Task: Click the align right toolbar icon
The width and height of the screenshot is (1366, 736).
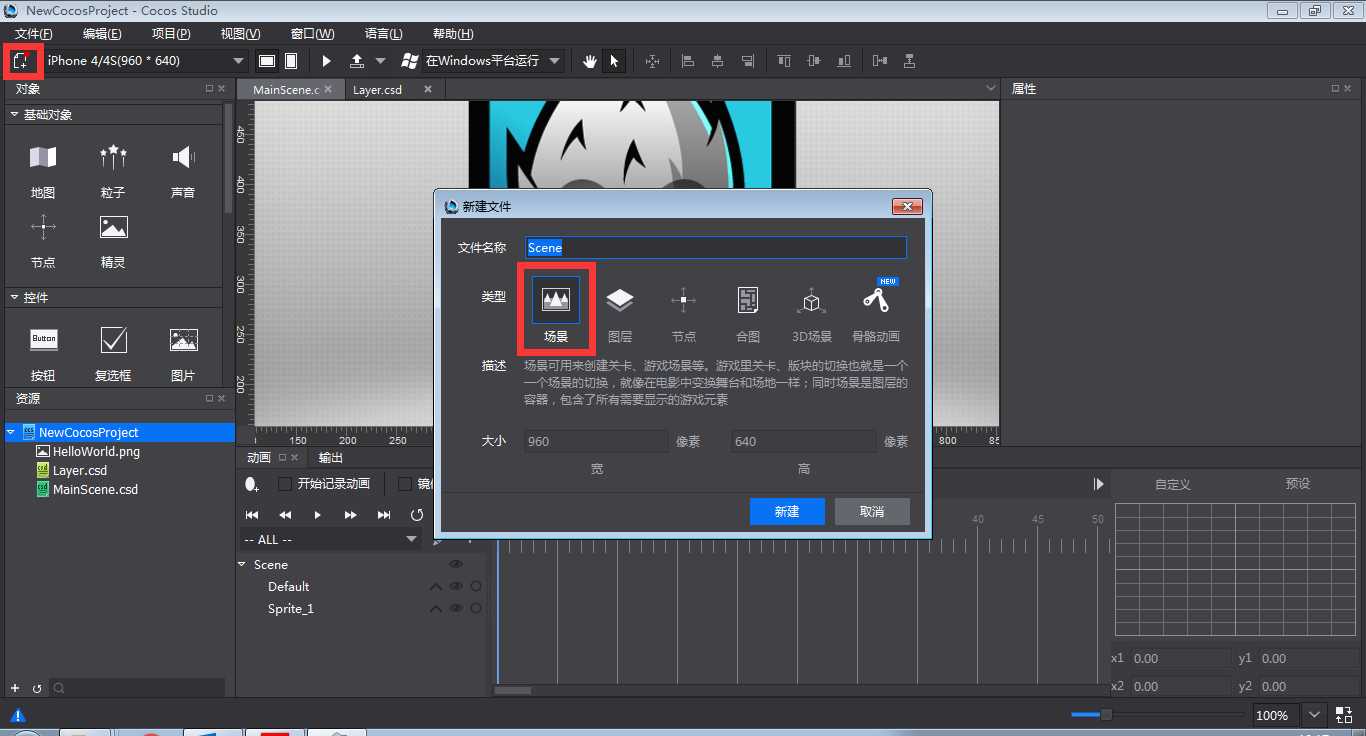Action: (x=748, y=61)
